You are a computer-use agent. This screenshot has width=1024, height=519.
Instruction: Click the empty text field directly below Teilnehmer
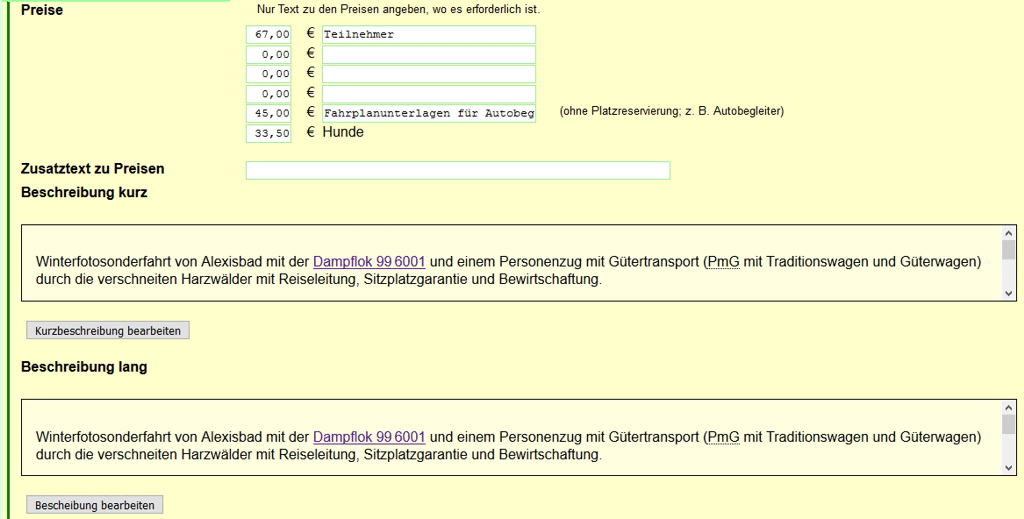[x=428, y=54]
